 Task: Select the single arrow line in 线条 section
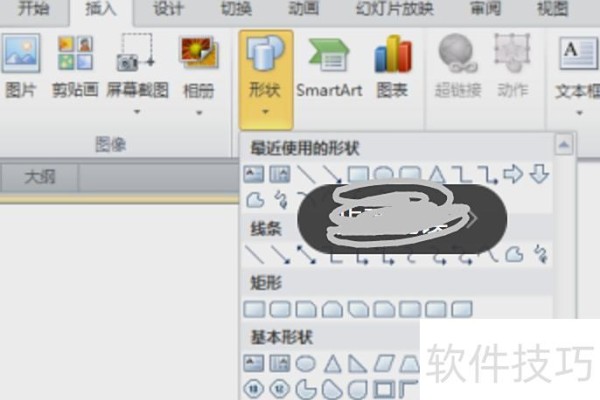(280, 254)
